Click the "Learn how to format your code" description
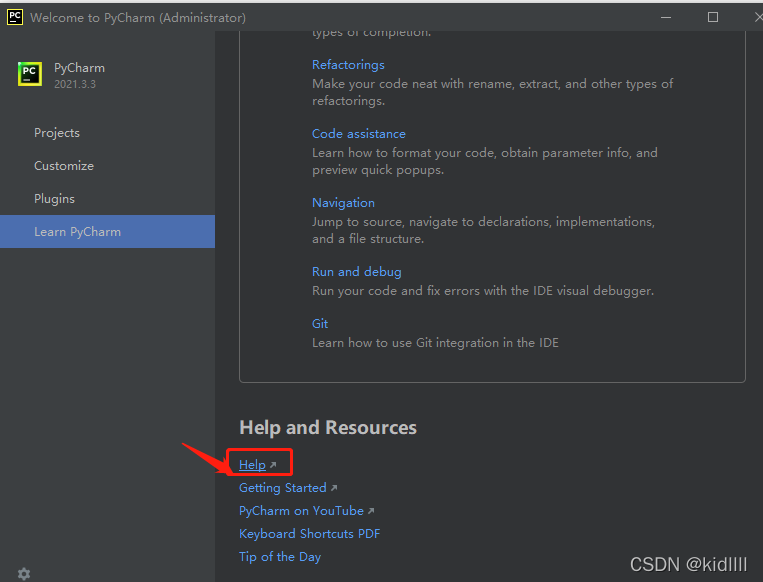 [485, 161]
